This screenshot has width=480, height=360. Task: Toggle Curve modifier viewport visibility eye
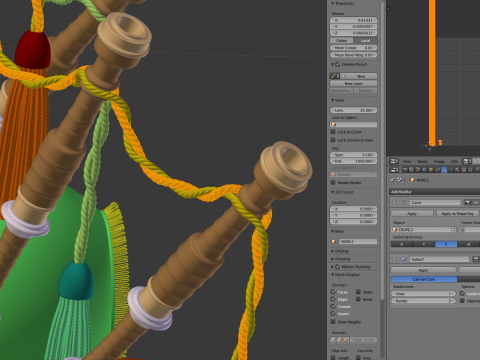click(x=476, y=203)
